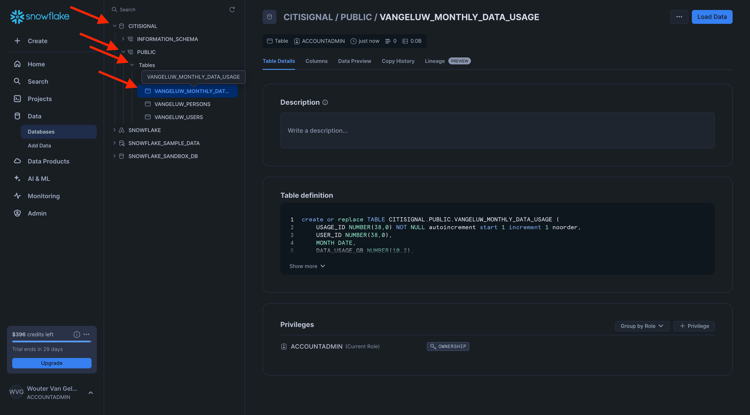Open the three-dot menu beside Load Data
Image resolution: width=750 pixels, height=415 pixels.
pyautogui.click(x=679, y=17)
